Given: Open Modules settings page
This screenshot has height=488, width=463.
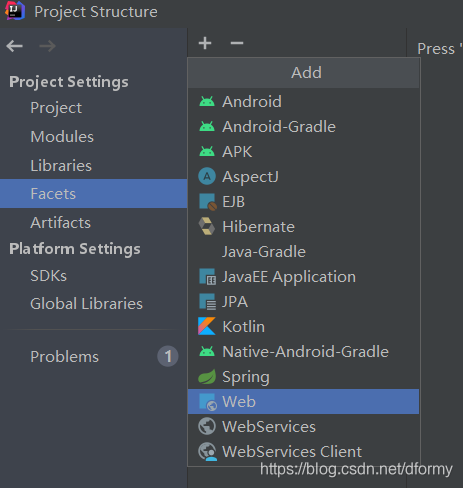Looking at the screenshot, I should (x=93, y=136).
